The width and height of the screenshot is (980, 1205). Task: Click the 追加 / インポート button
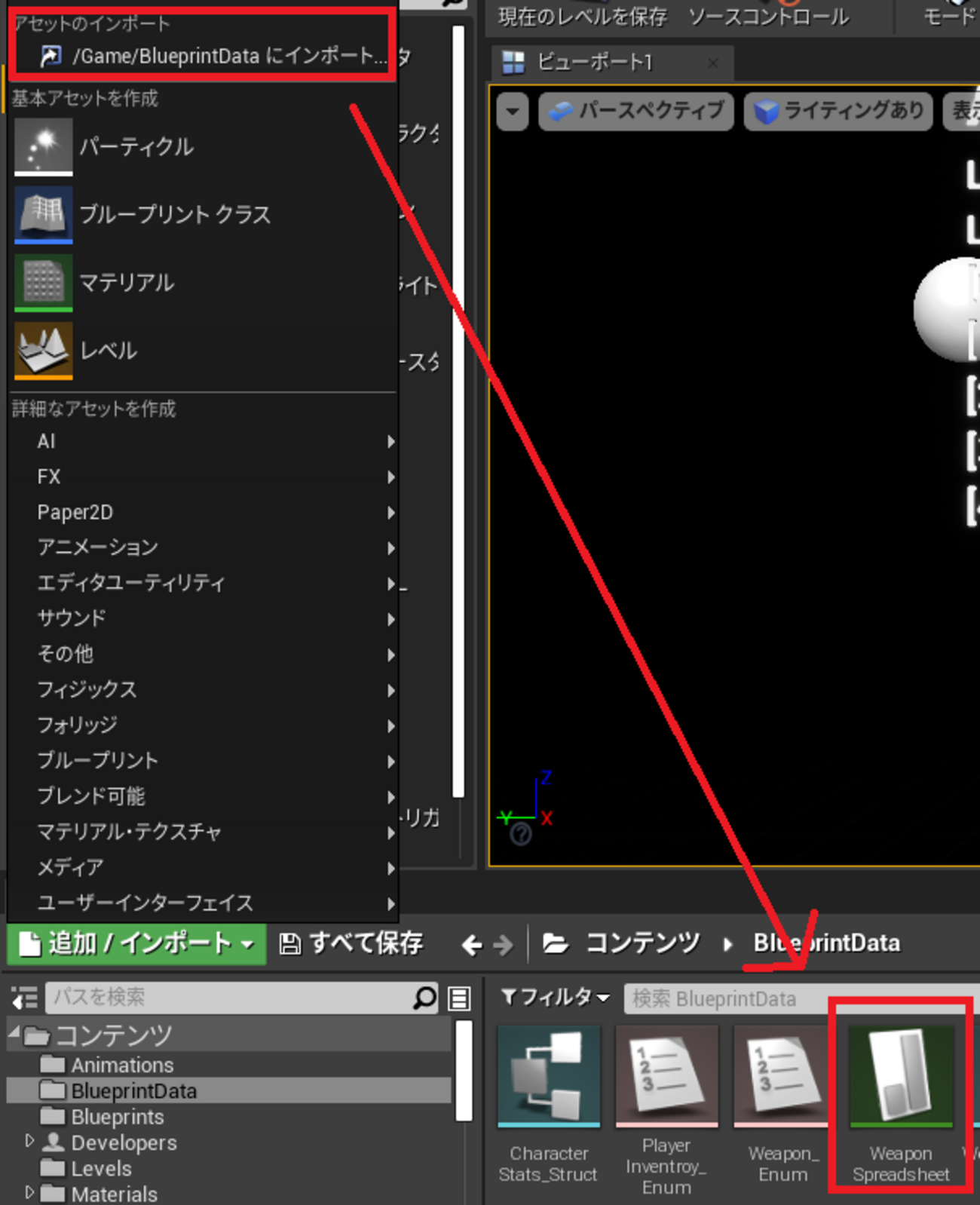coord(136,944)
